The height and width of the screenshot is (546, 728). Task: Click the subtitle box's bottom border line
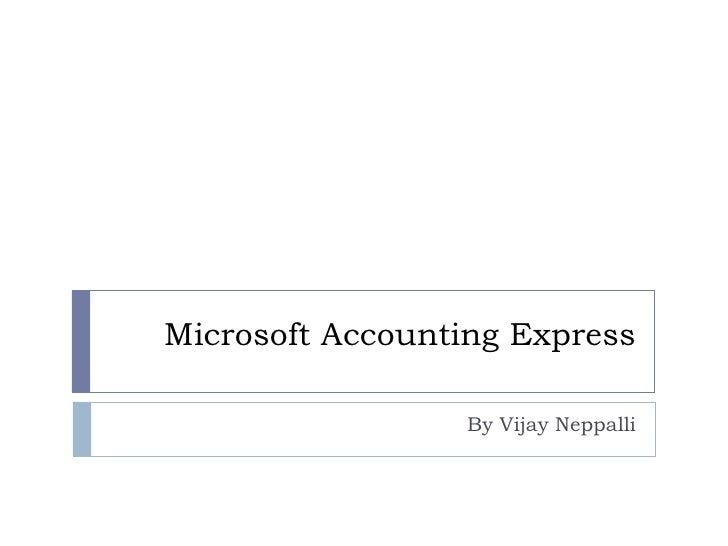point(373,456)
